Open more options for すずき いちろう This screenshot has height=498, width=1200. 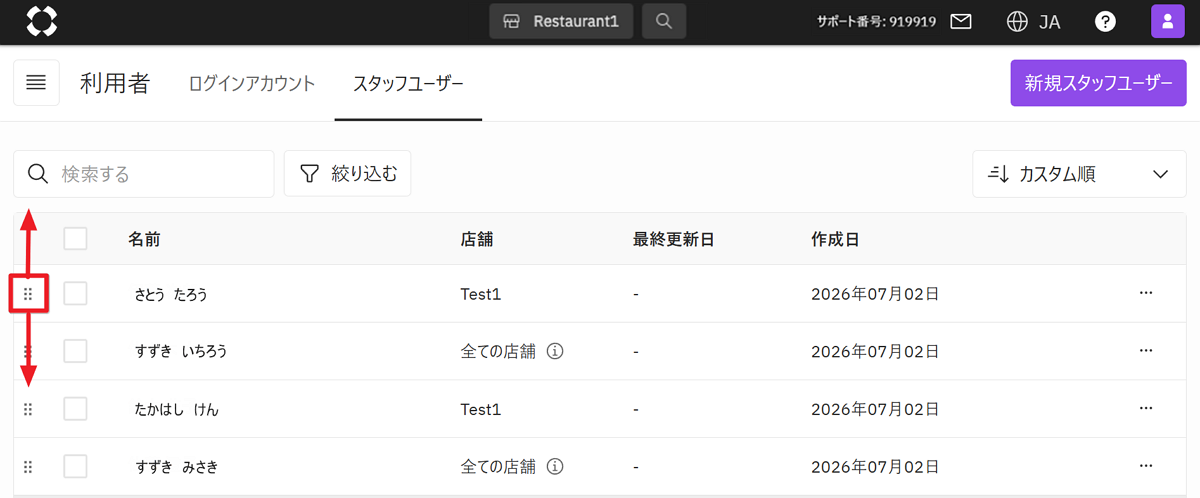coord(1146,351)
